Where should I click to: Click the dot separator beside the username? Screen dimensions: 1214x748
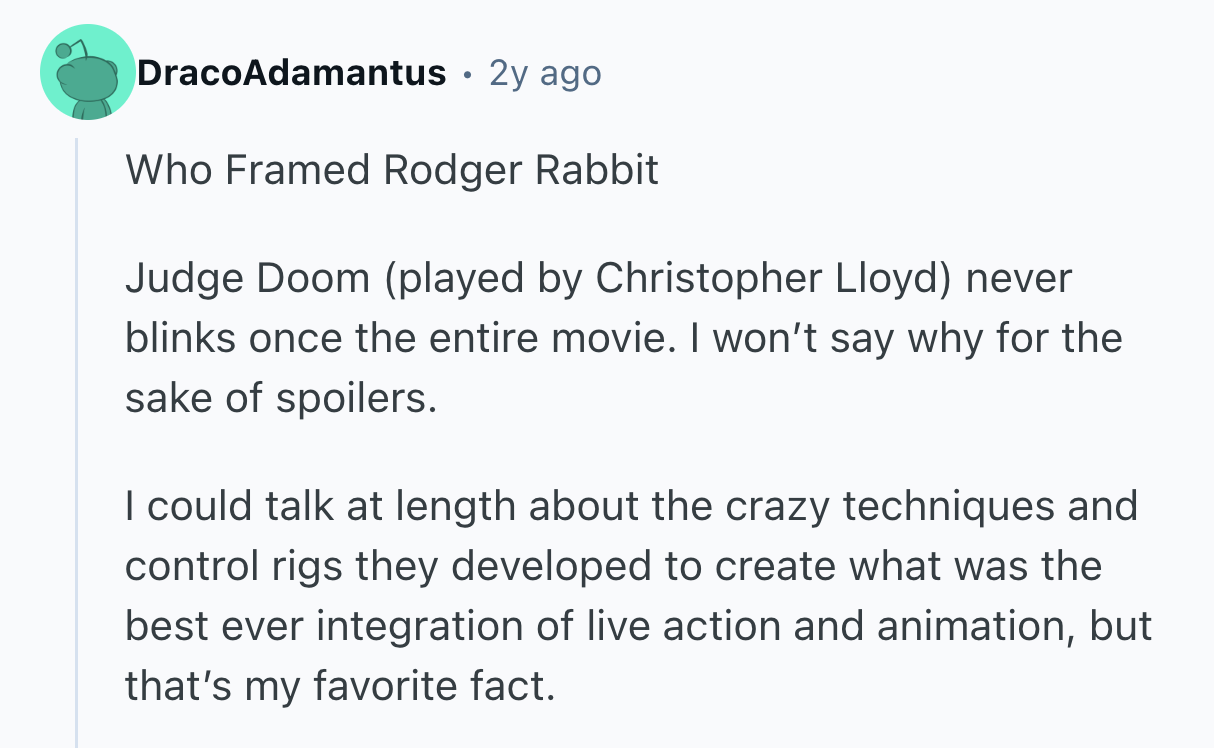tap(467, 73)
